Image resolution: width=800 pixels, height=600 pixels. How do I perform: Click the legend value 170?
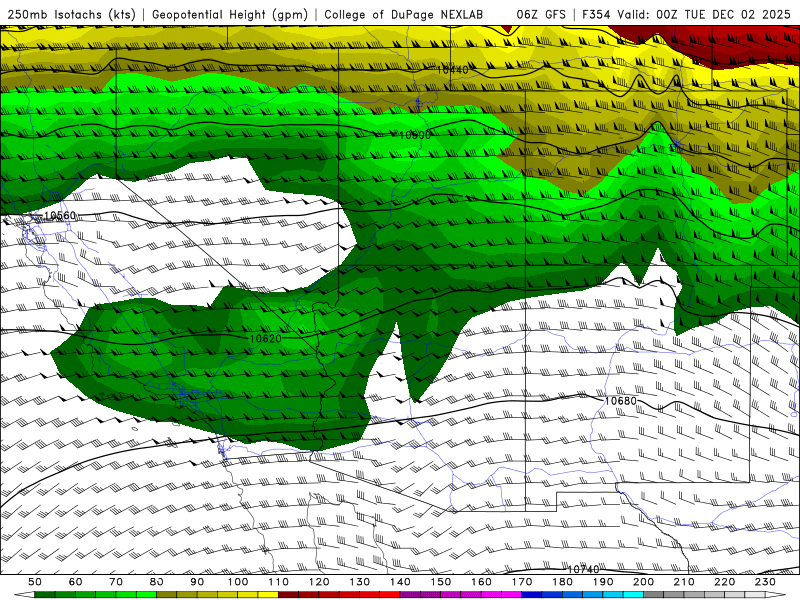(521, 582)
